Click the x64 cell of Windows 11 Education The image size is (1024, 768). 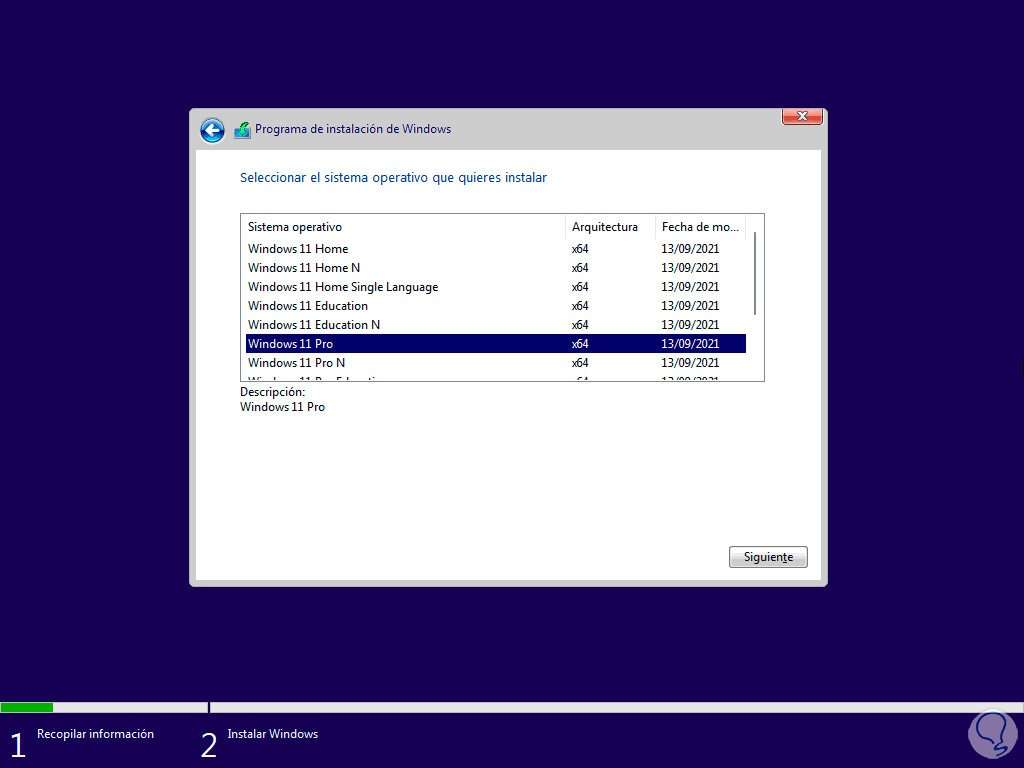(x=580, y=306)
